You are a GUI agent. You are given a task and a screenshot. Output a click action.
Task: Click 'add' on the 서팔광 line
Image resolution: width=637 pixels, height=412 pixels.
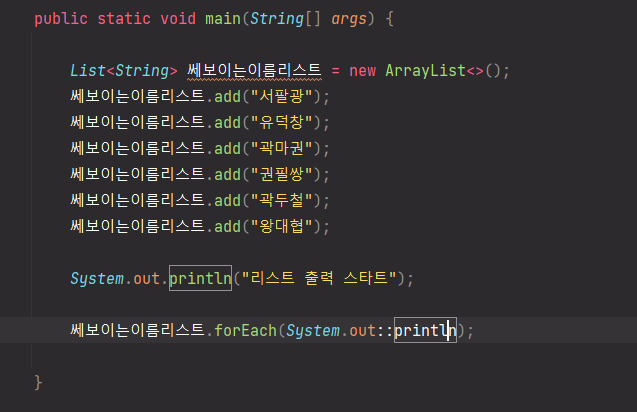pyautogui.click(x=228, y=97)
